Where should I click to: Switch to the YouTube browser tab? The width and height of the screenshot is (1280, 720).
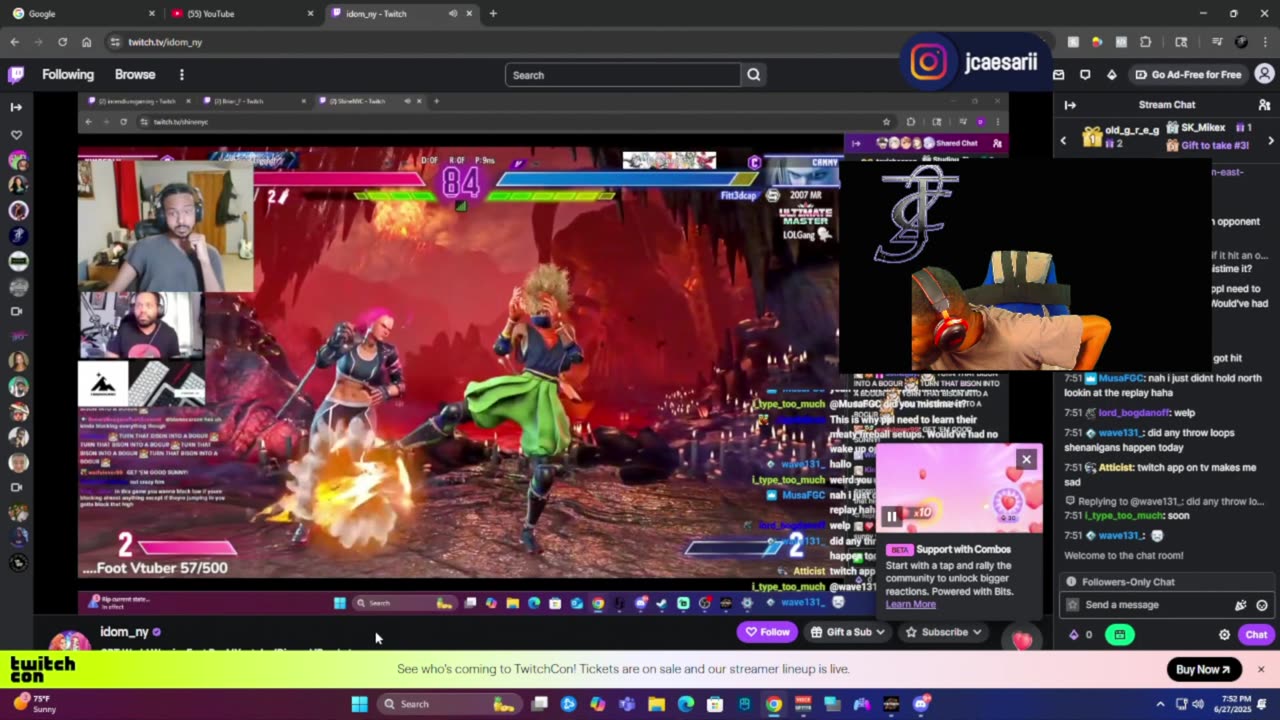(241, 14)
